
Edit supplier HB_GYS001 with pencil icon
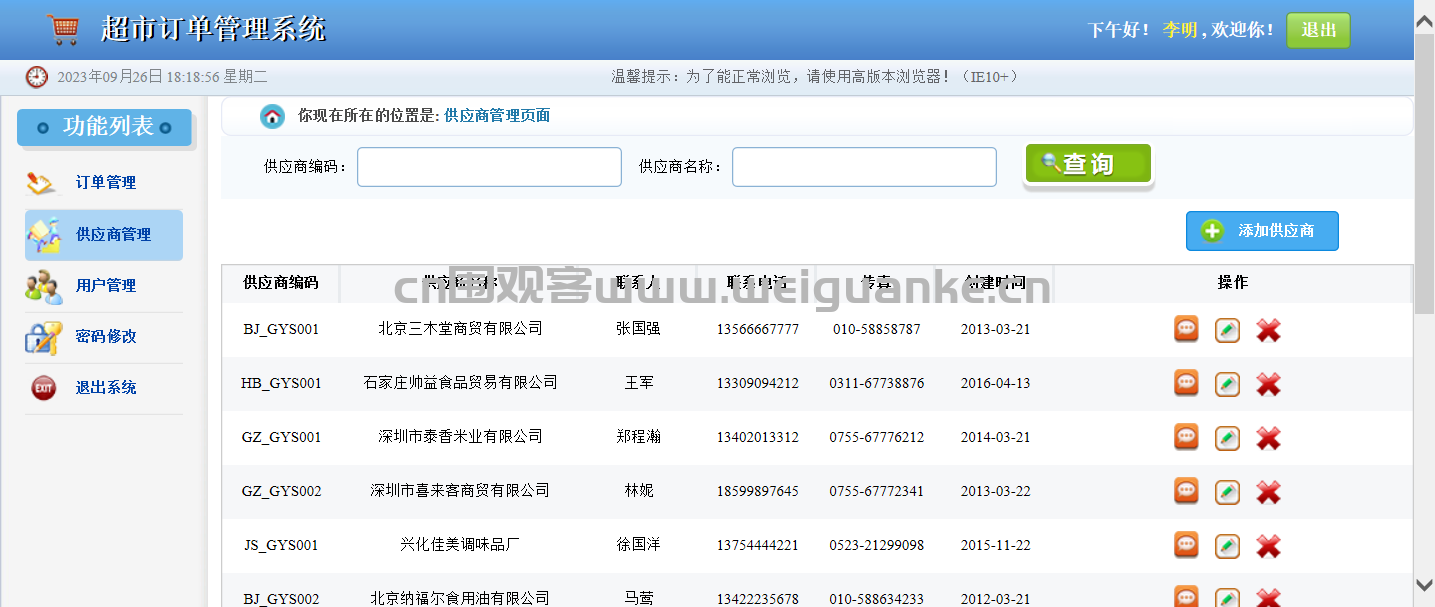(x=1227, y=384)
